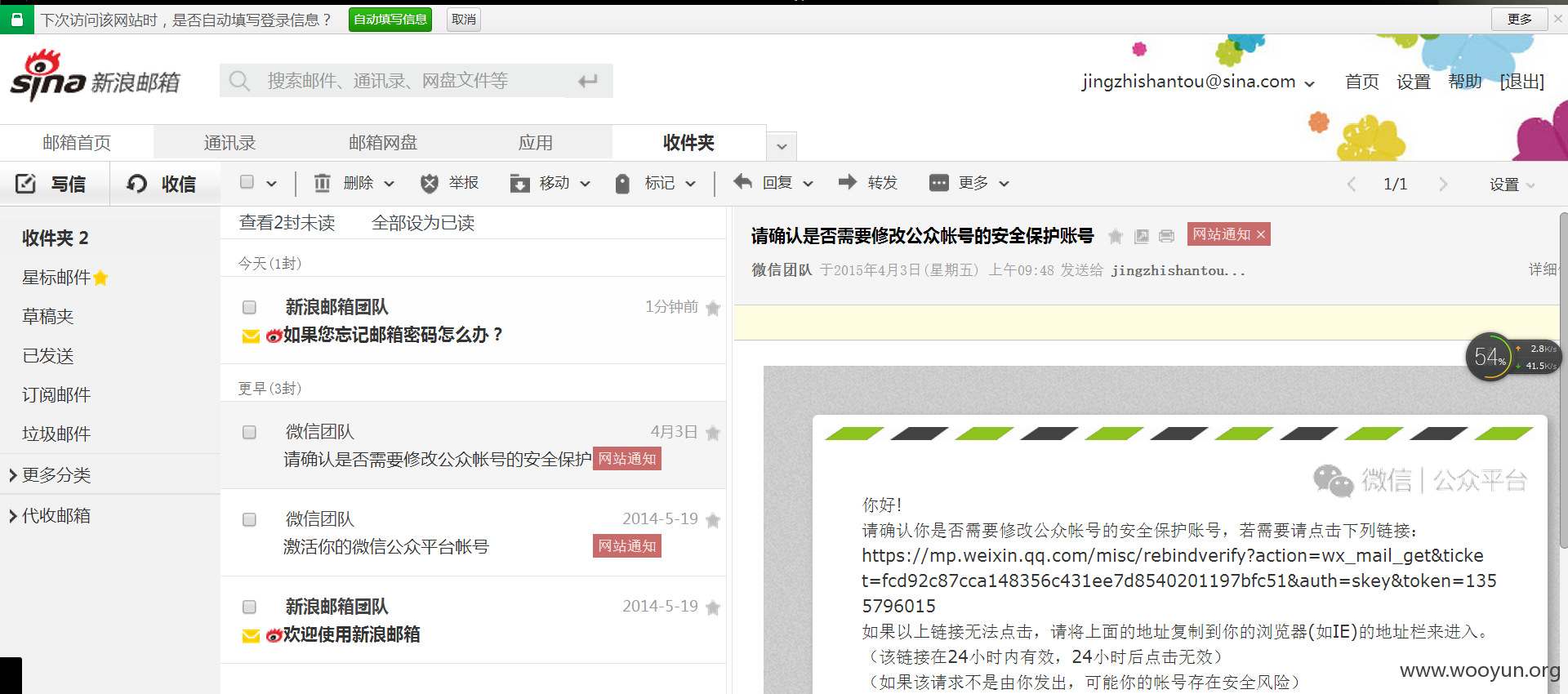Click the 全部设为已读 link
1568x694 pixels.
pyautogui.click(x=423, y=223)
